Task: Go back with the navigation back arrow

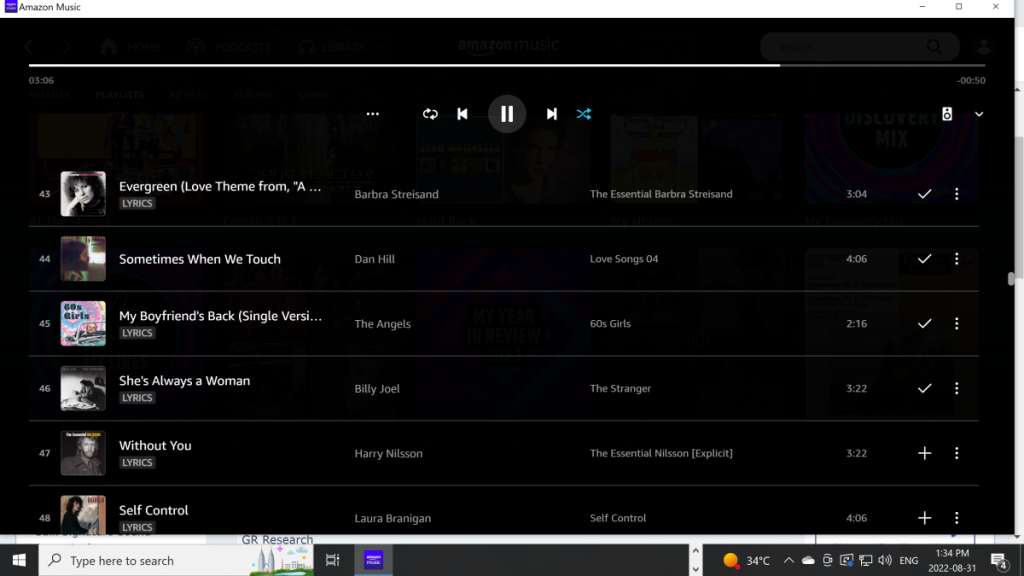Action: [29, 47]
